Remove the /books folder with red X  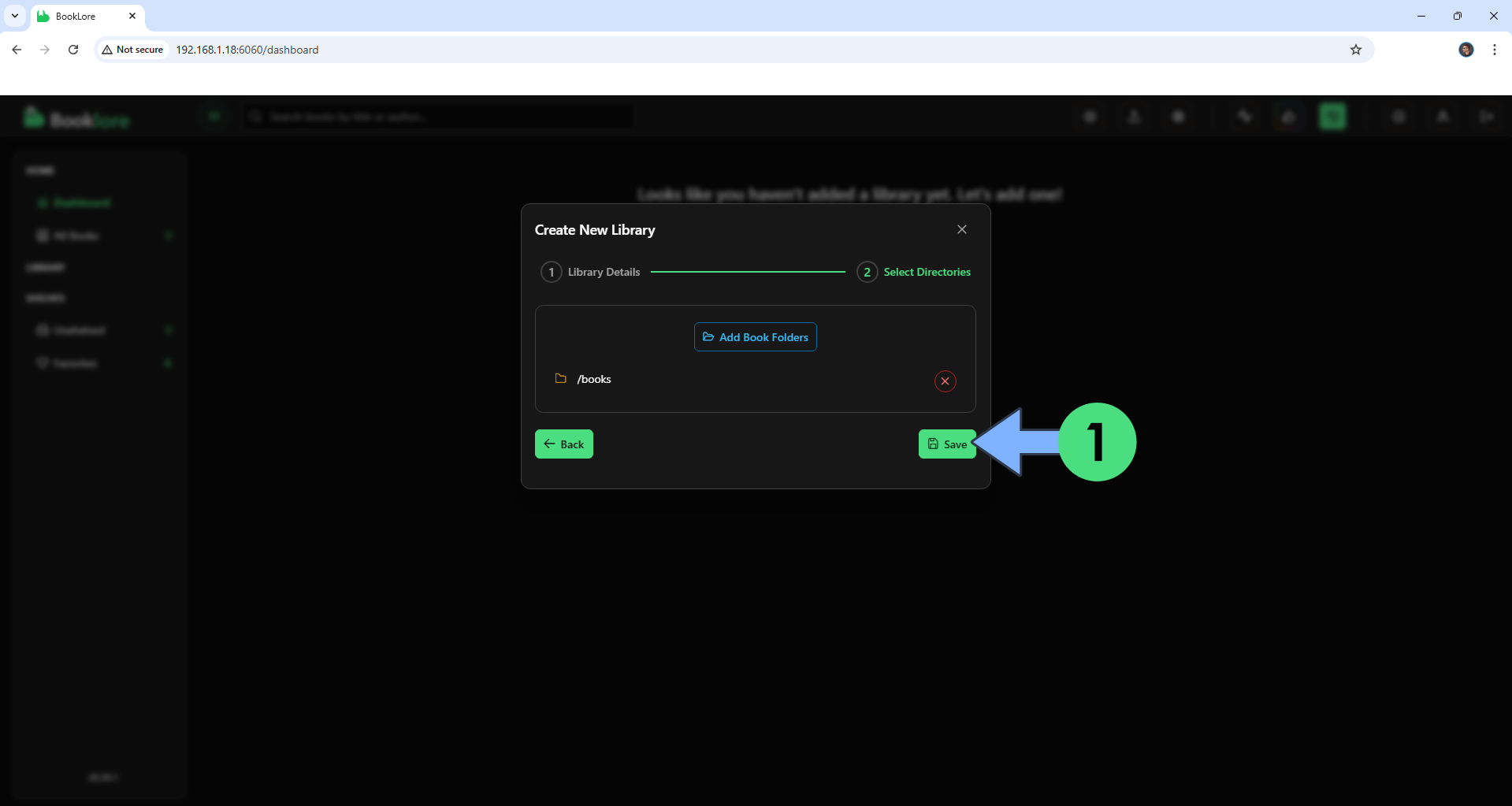coord(945,381)
